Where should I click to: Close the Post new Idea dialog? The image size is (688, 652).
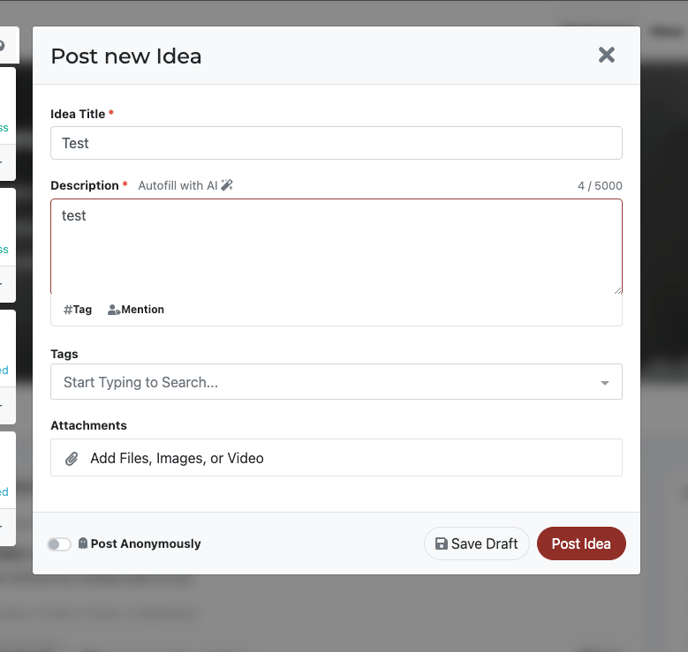[x=606, y=55]
